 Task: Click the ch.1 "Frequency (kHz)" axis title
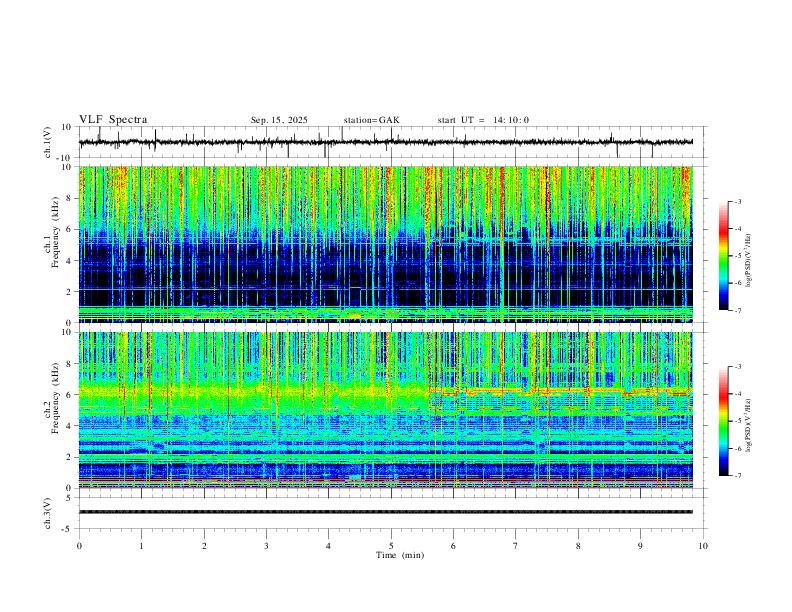55,233
